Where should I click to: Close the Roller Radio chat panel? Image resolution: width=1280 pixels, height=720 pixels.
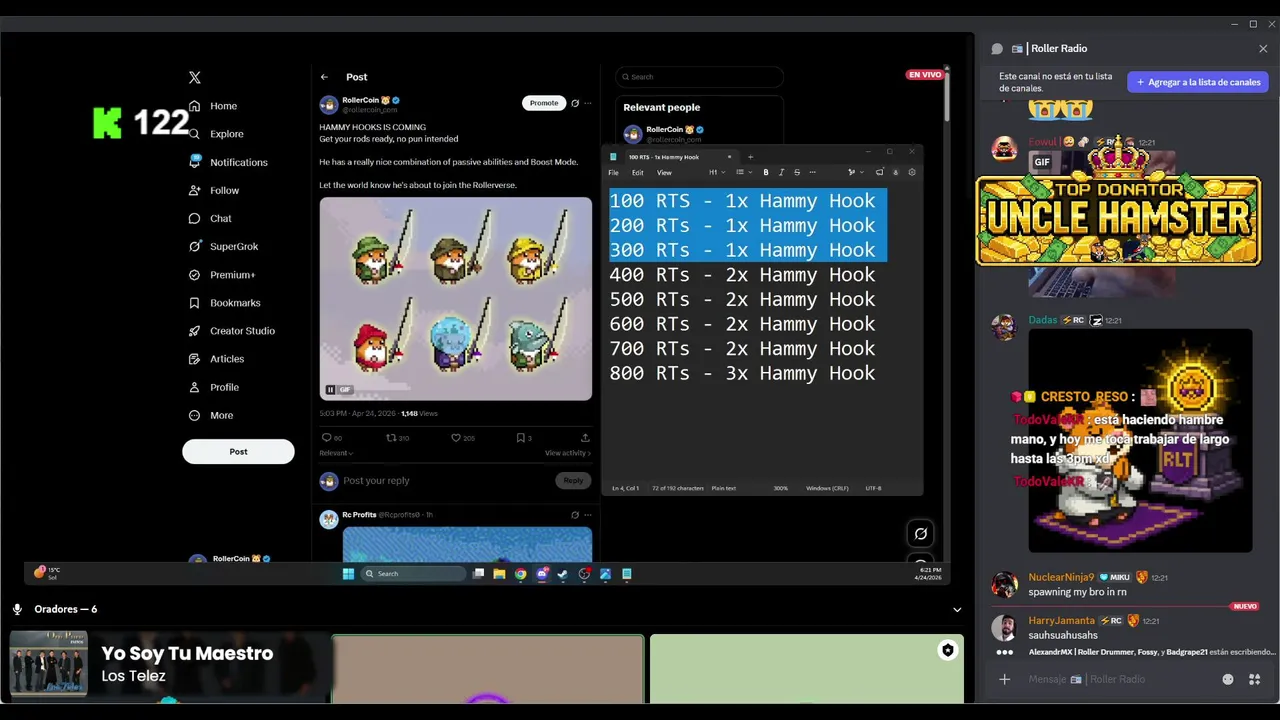click(1263, 48)
